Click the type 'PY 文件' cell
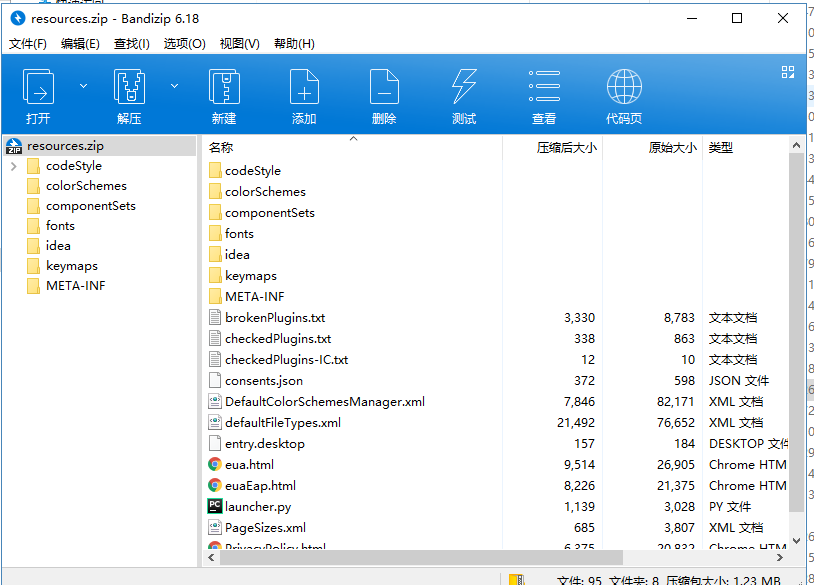The height and width of the screenshot is (585, 814). pyautogui.click(x=730, y=507)
